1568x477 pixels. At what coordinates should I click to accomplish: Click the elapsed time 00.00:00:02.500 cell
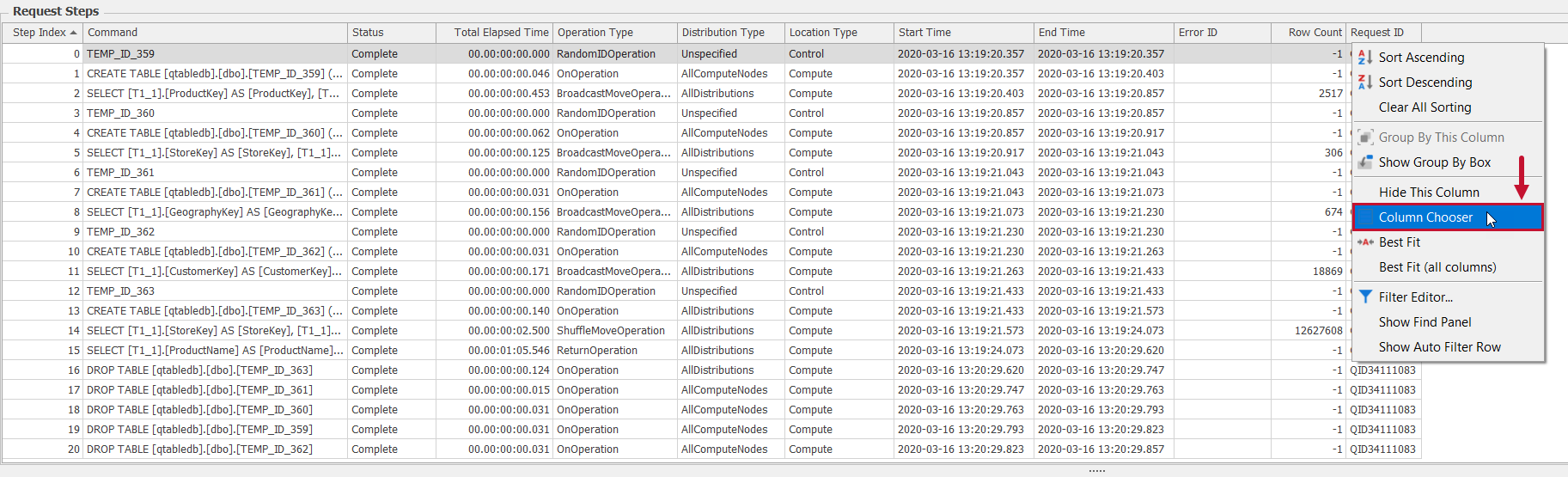click(x=492, y=331)
